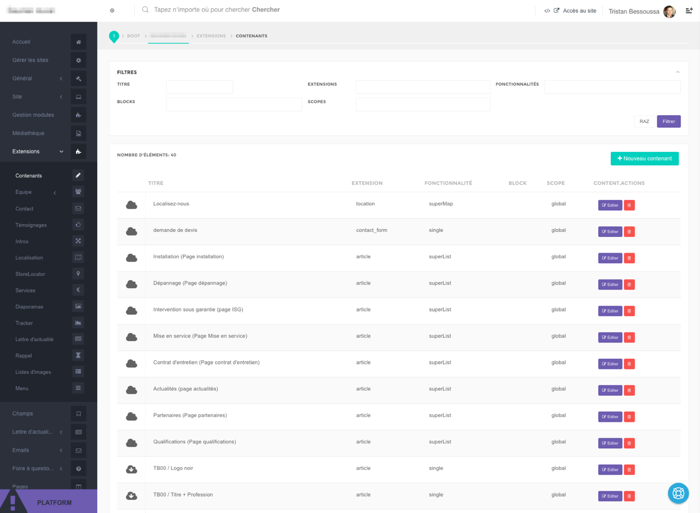Delete the demande de devis row
Screen dimensions: 700x513
629,232
